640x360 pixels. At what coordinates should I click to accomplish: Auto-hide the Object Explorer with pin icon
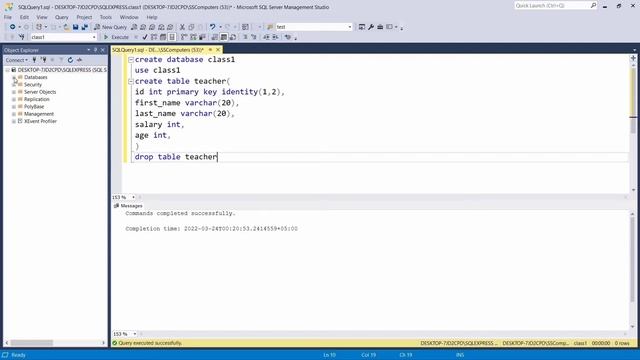pyautogui.click(x=96, y=50)
